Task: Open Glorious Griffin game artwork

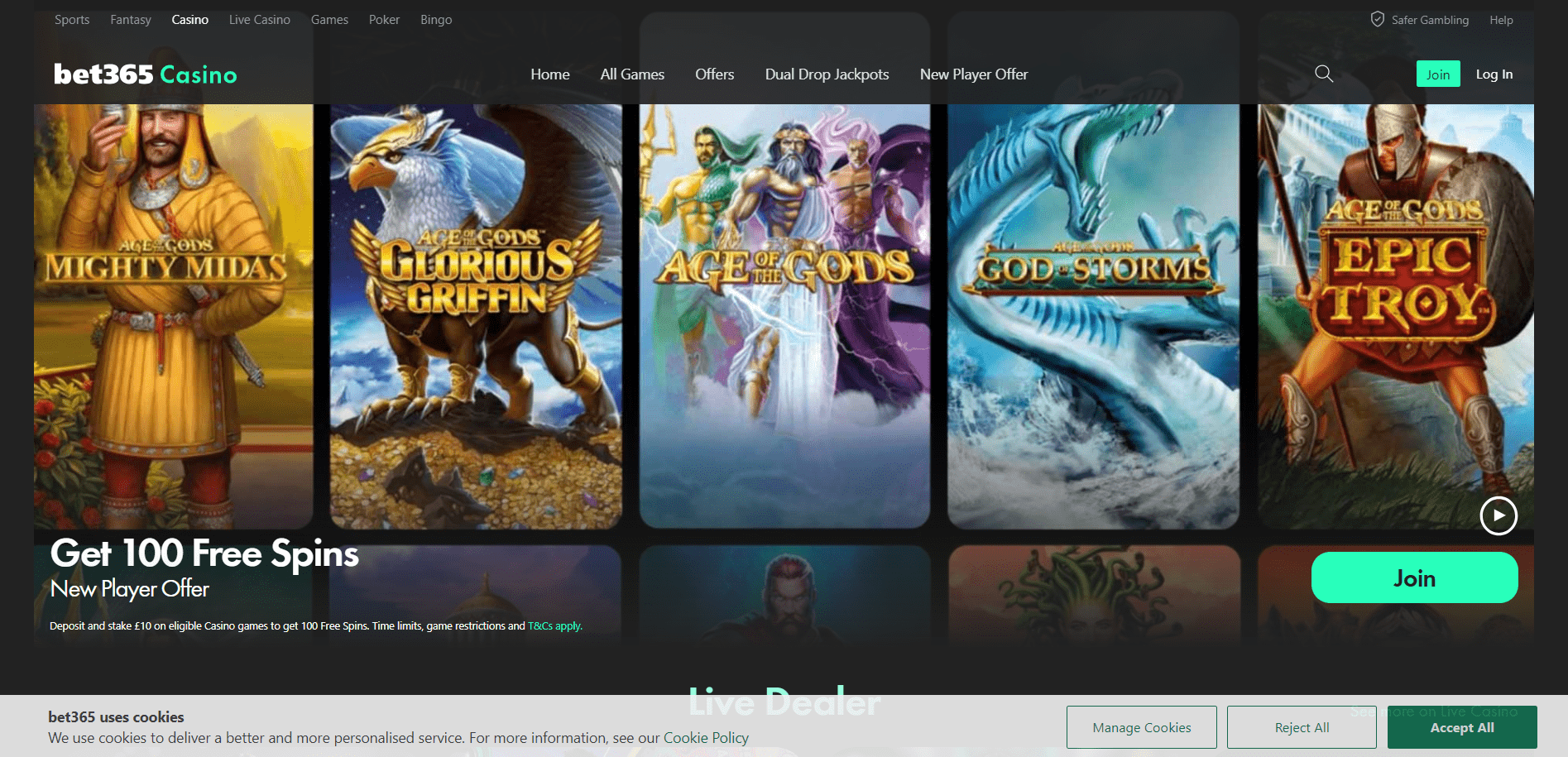Action: click(x=476, y=316)
